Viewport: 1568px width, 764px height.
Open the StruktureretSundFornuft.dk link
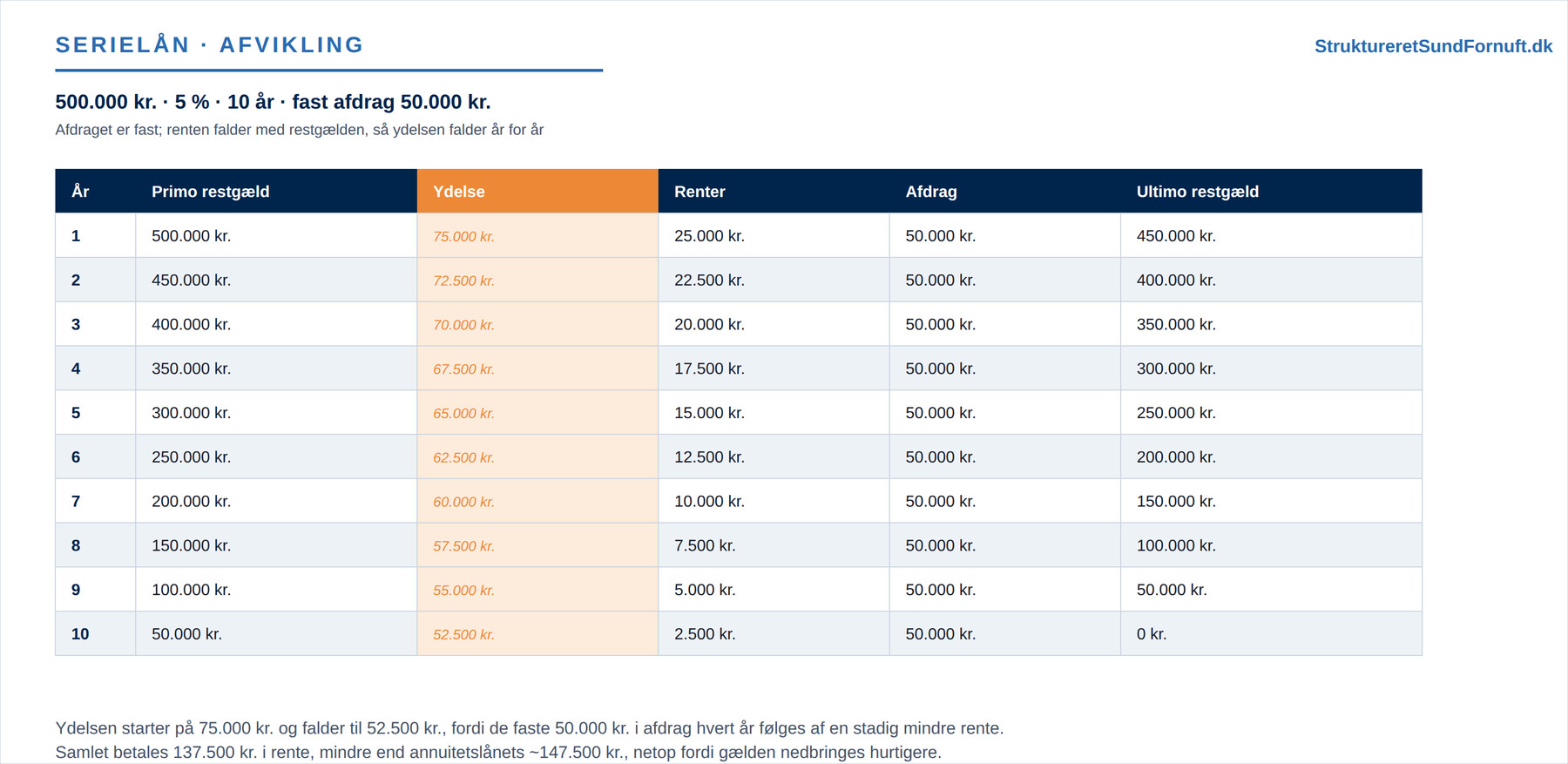(1433, 46)
